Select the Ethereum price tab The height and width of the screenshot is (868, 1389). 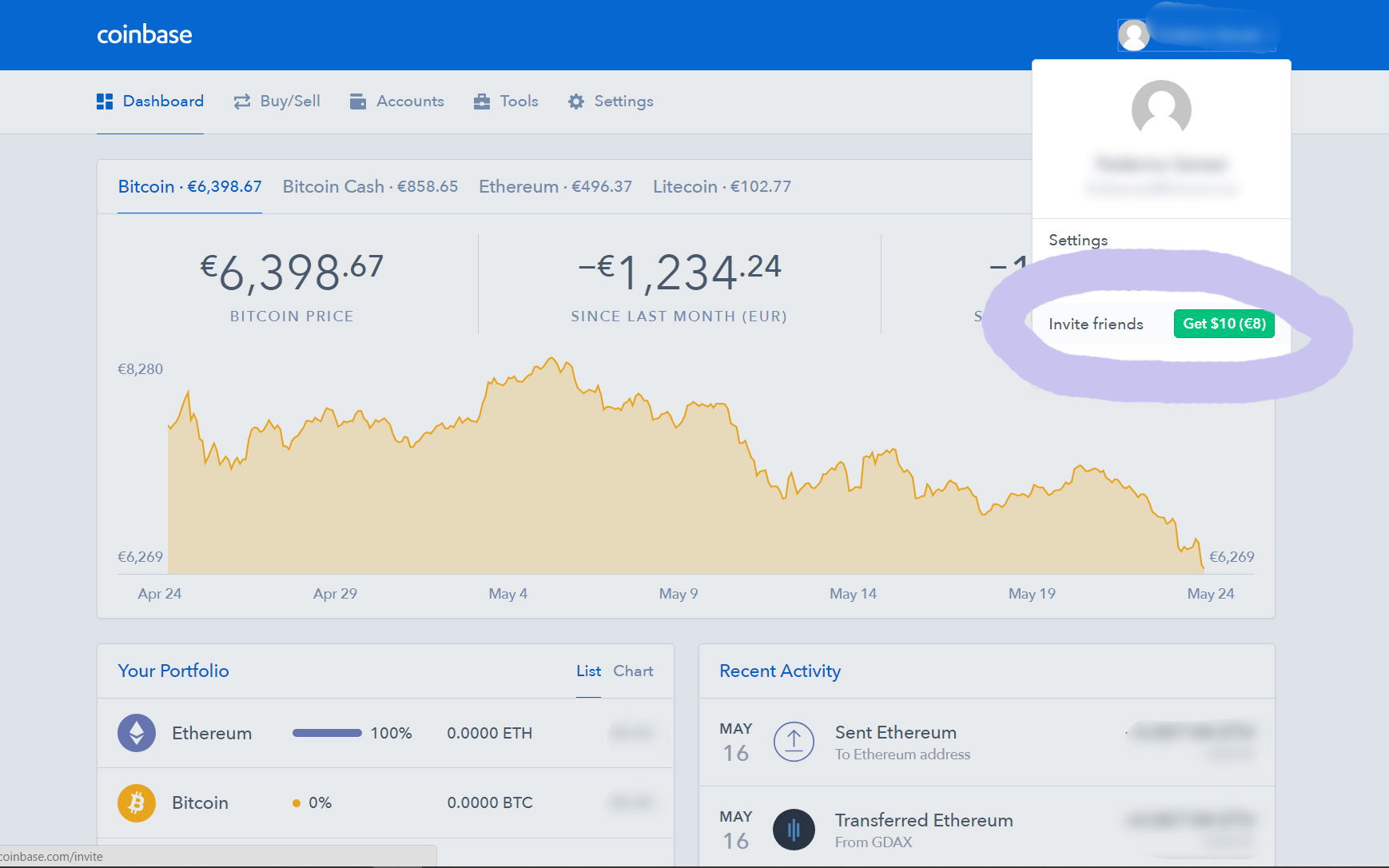coord(555,187)
